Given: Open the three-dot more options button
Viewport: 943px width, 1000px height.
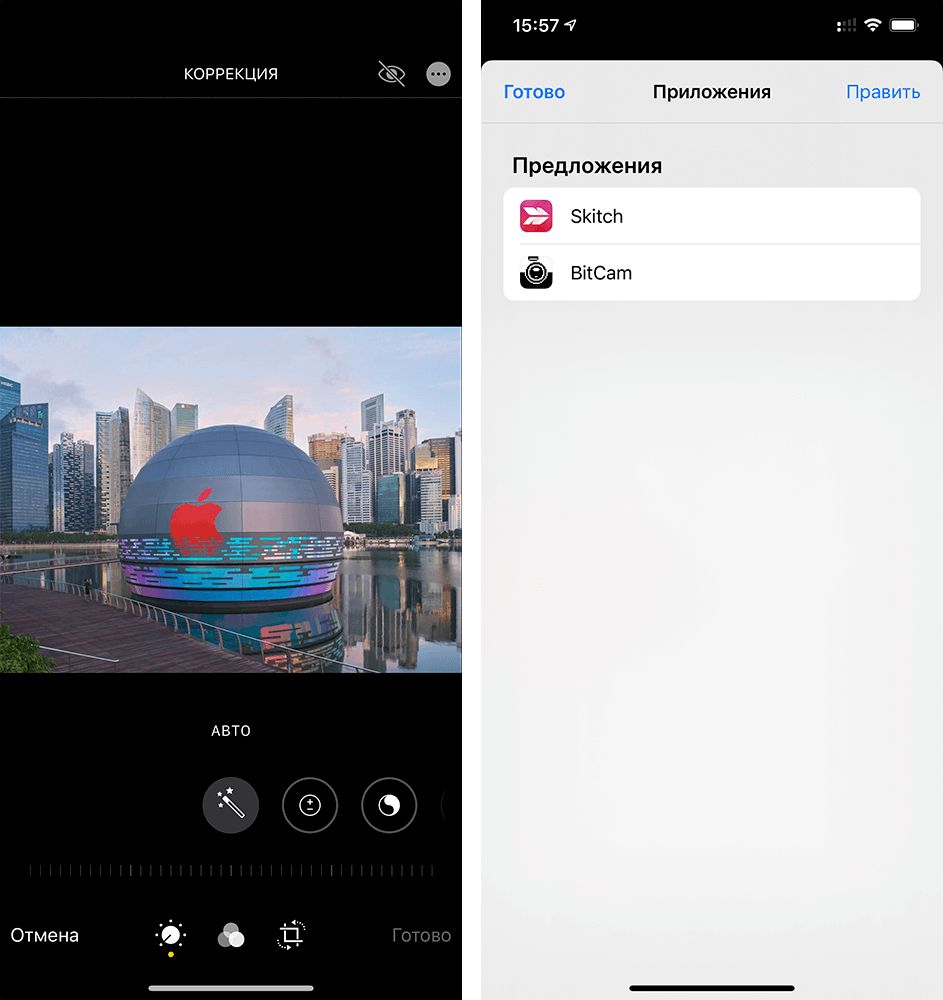Looking at the screenshot, I should pyautogui.click(x=438, y=74).
